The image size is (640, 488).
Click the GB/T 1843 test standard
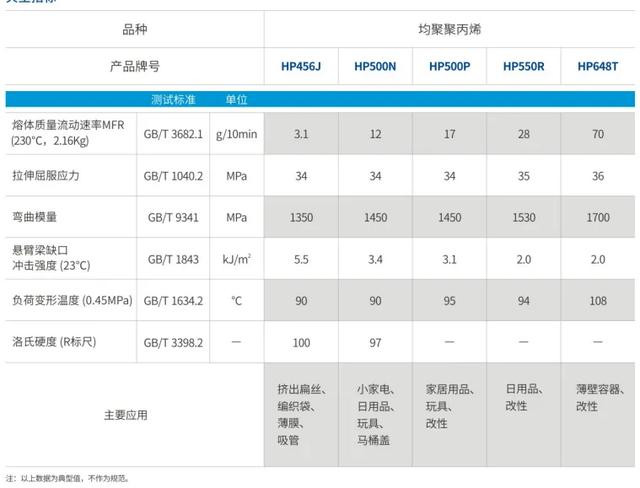173,260
